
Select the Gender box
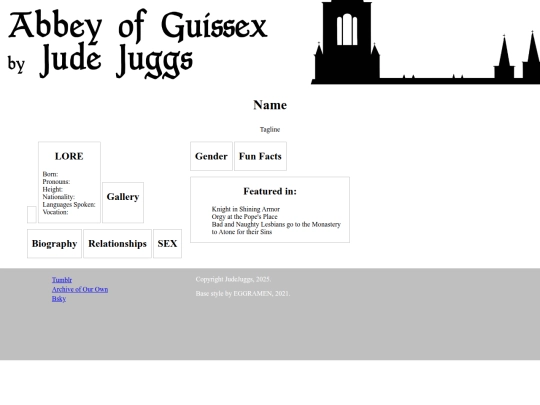[211, 156]
